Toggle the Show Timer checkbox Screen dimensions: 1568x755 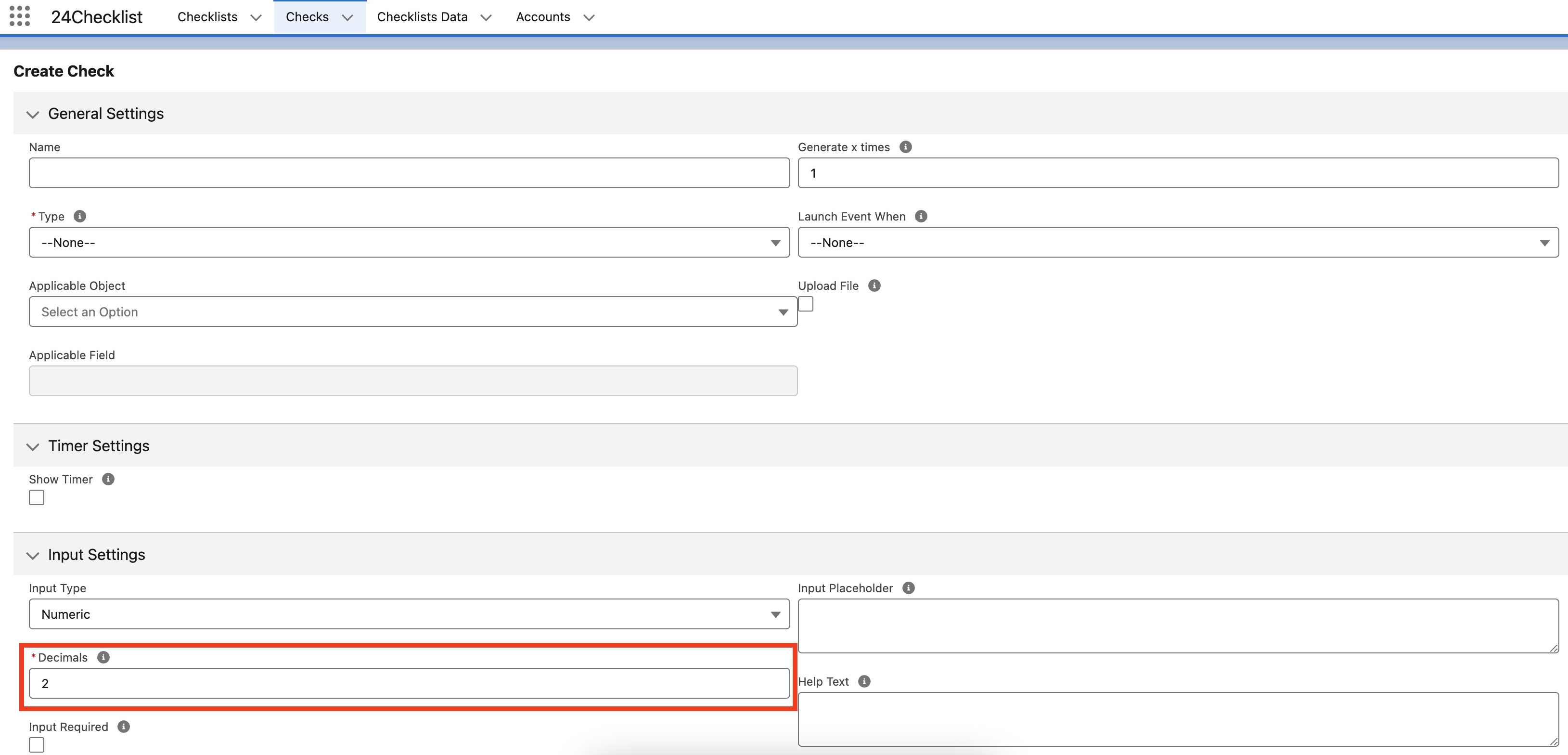(x=37, y=497)
